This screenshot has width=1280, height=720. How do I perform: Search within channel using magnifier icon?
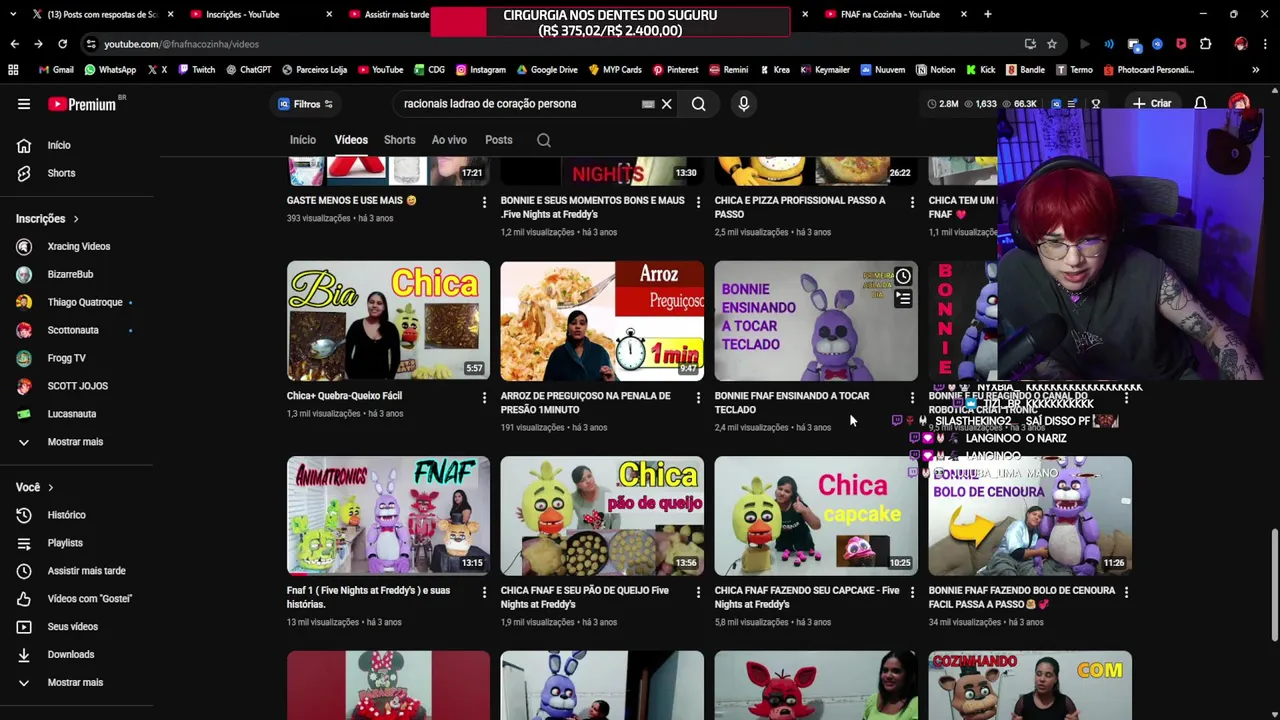point(544,140)
